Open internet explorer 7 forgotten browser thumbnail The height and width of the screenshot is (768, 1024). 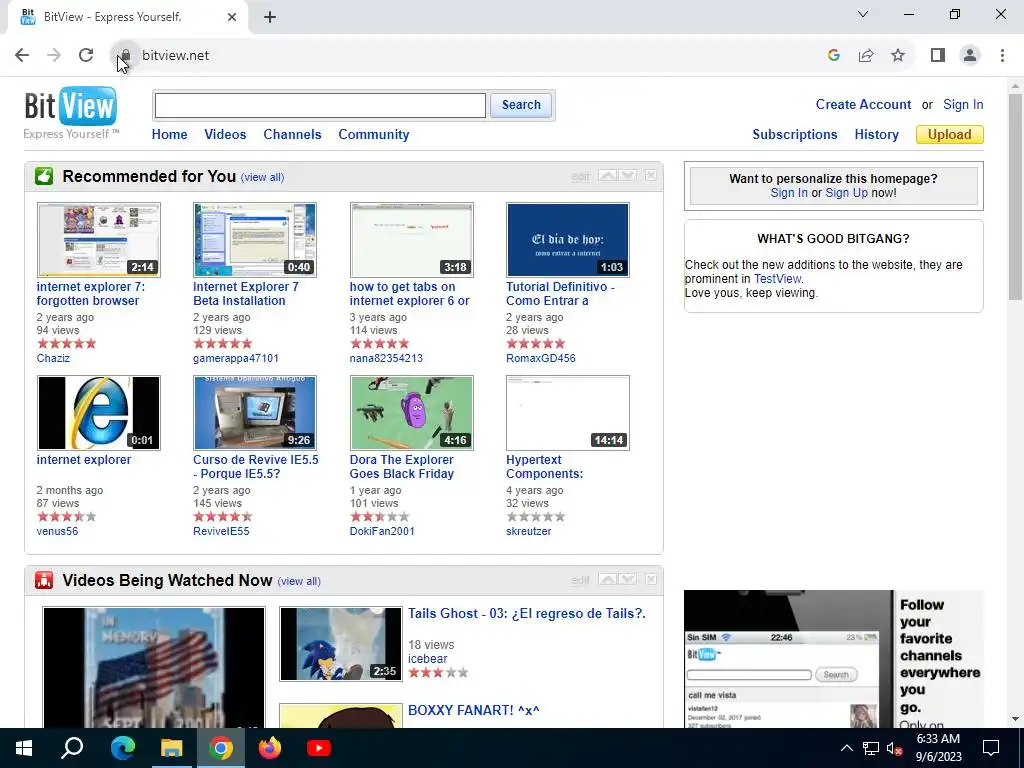coord(99,240)
